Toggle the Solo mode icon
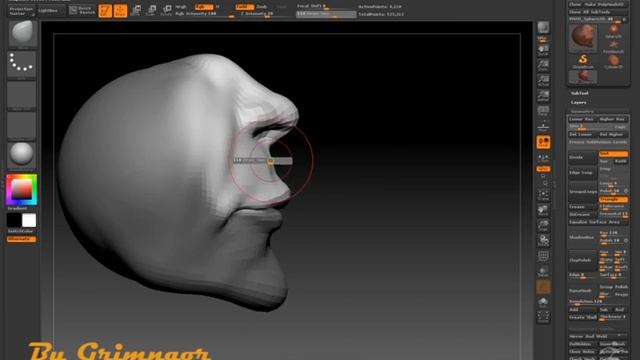This screenshot has height=360, width=640. [x=543, y=302]
